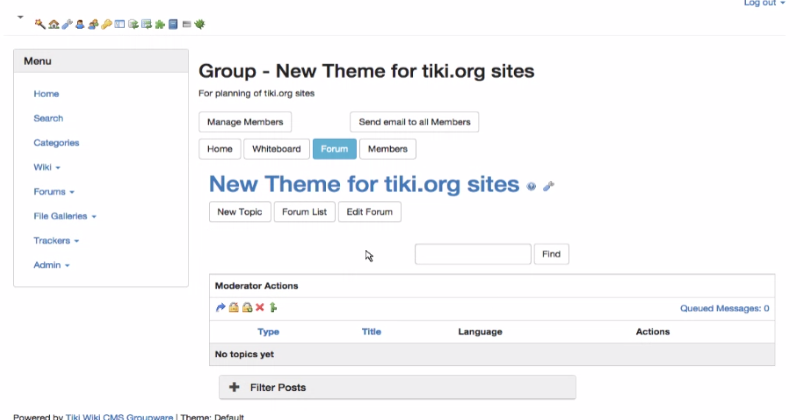The image size is (800, 420).
Task: Click the golden key permissions icon
Action: (x=107, y=24)
